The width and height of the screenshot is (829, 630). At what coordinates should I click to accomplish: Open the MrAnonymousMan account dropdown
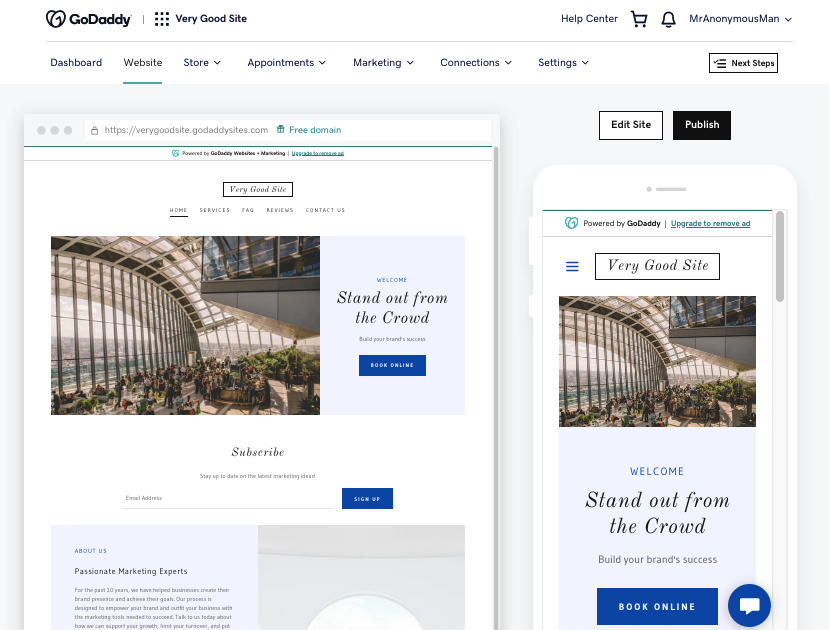tap(740, 19)
